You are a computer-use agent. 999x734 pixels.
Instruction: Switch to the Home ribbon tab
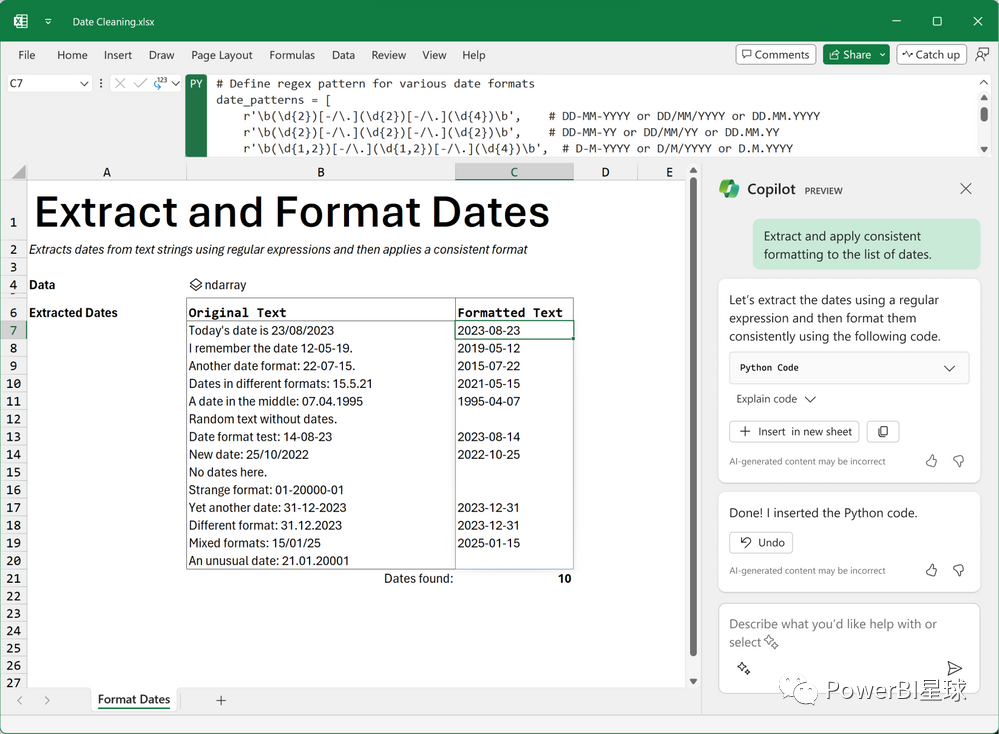pos(72,55)
